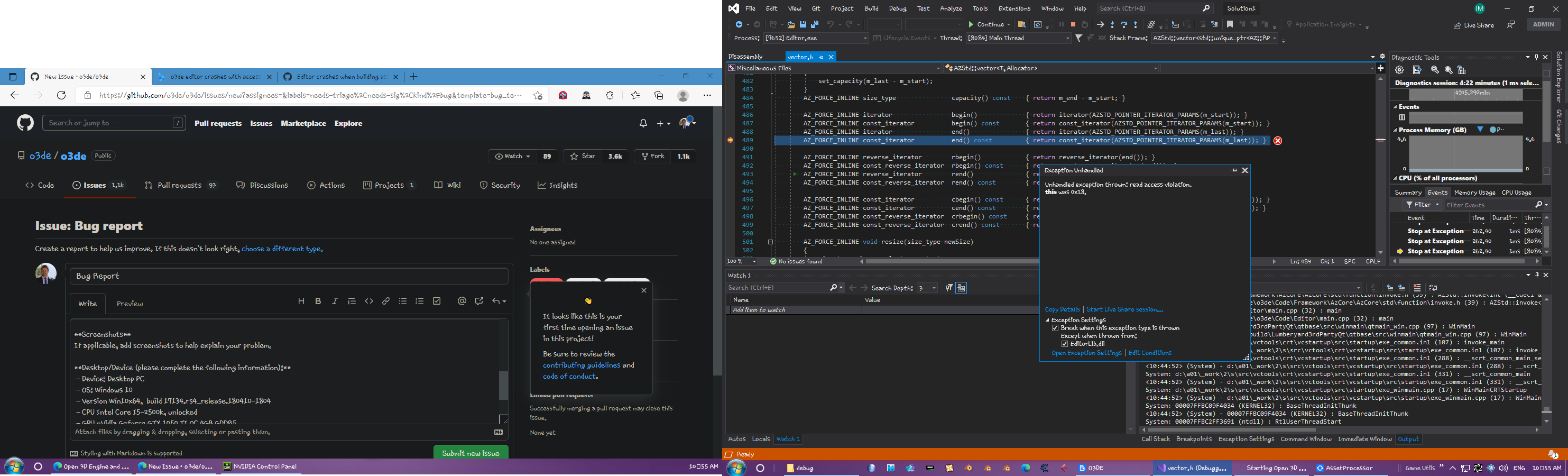Click the bookmark icon in Visual Studio toolbar

pyautogui.click(x=1230, y=24)
